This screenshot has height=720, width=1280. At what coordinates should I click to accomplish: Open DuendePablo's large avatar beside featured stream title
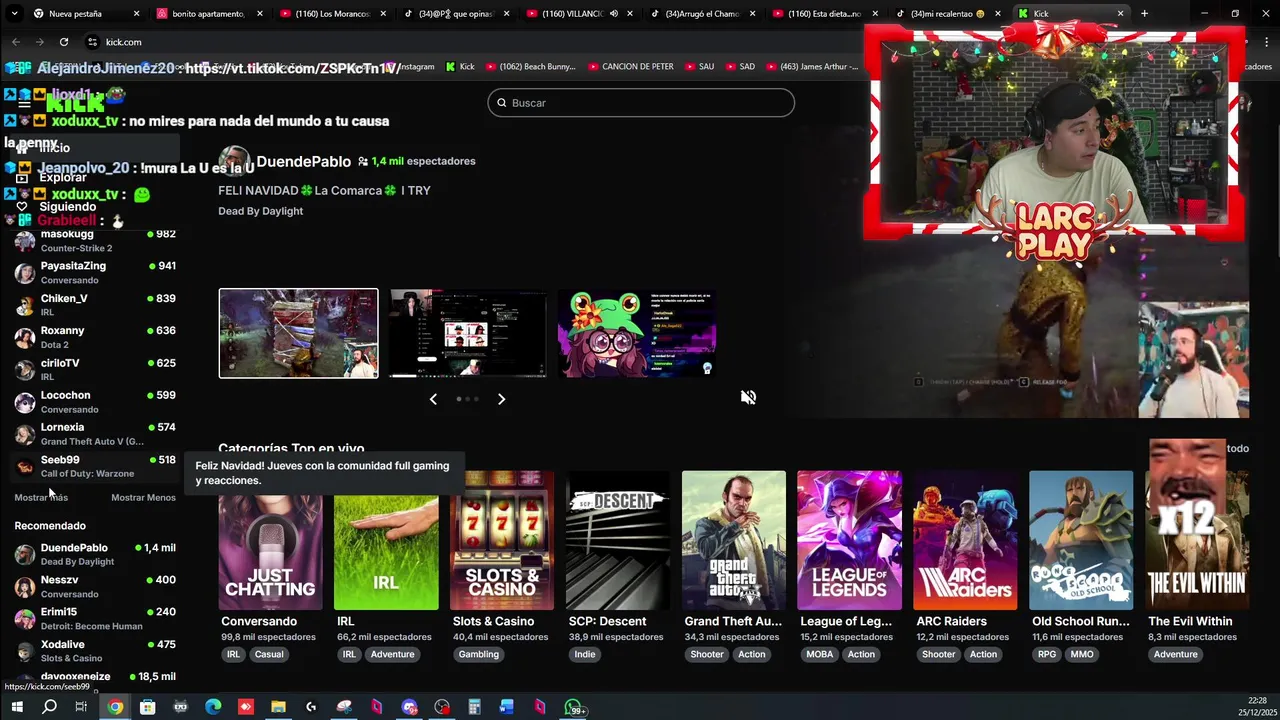coord(235,162)
